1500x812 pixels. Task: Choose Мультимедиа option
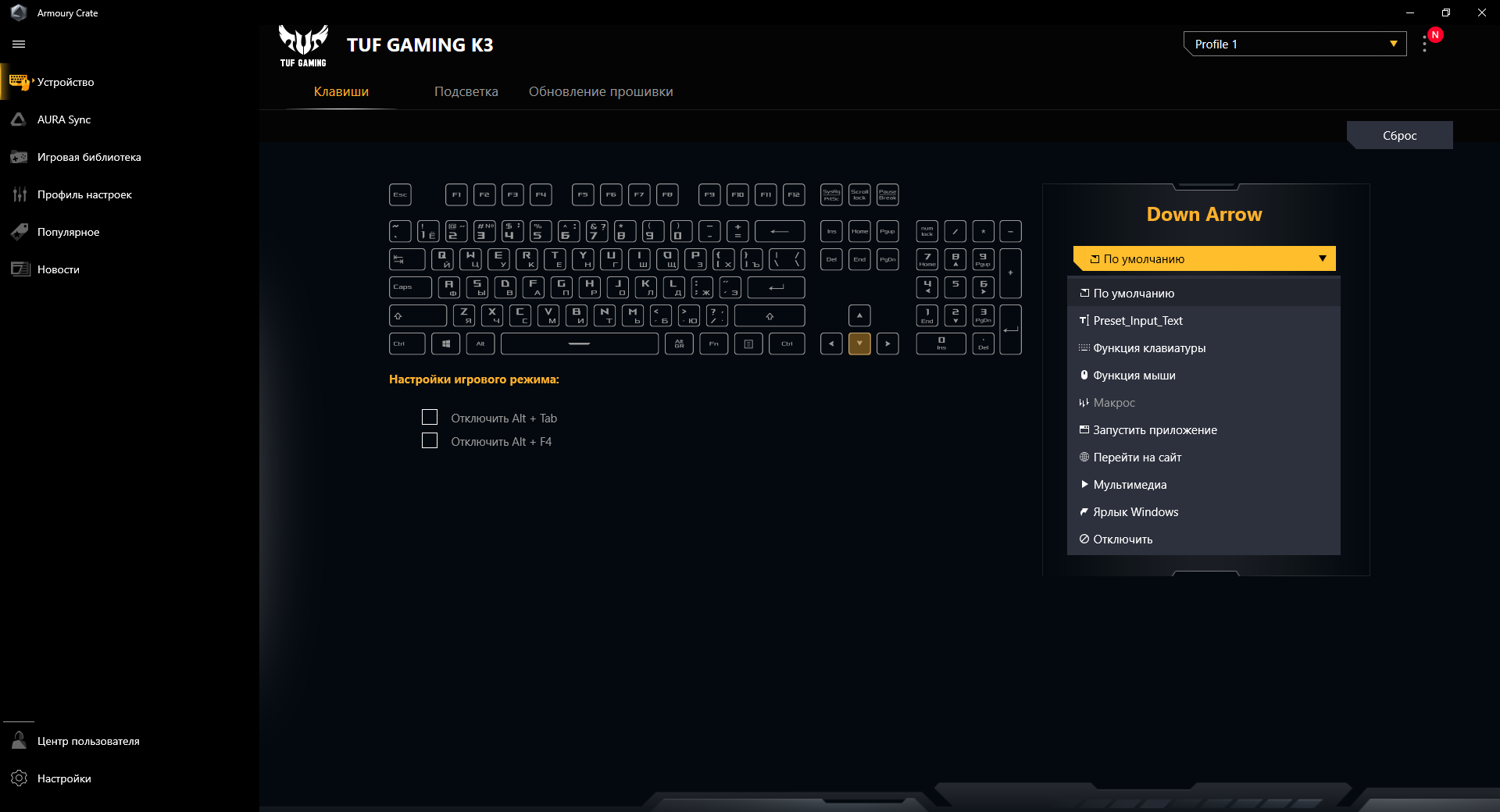point(1204,485)
